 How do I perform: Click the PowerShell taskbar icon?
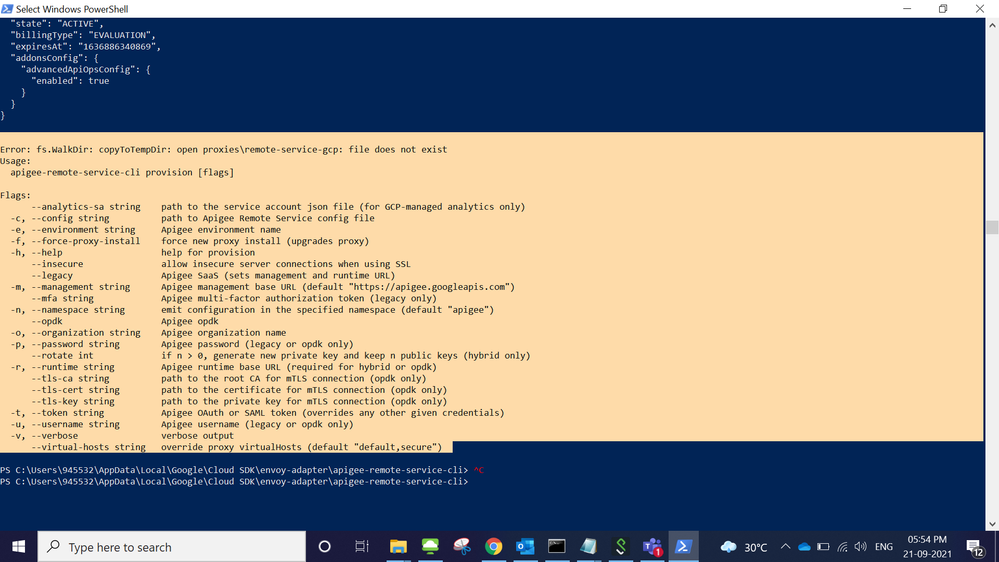pyautogui.click(x=683, y=547)
